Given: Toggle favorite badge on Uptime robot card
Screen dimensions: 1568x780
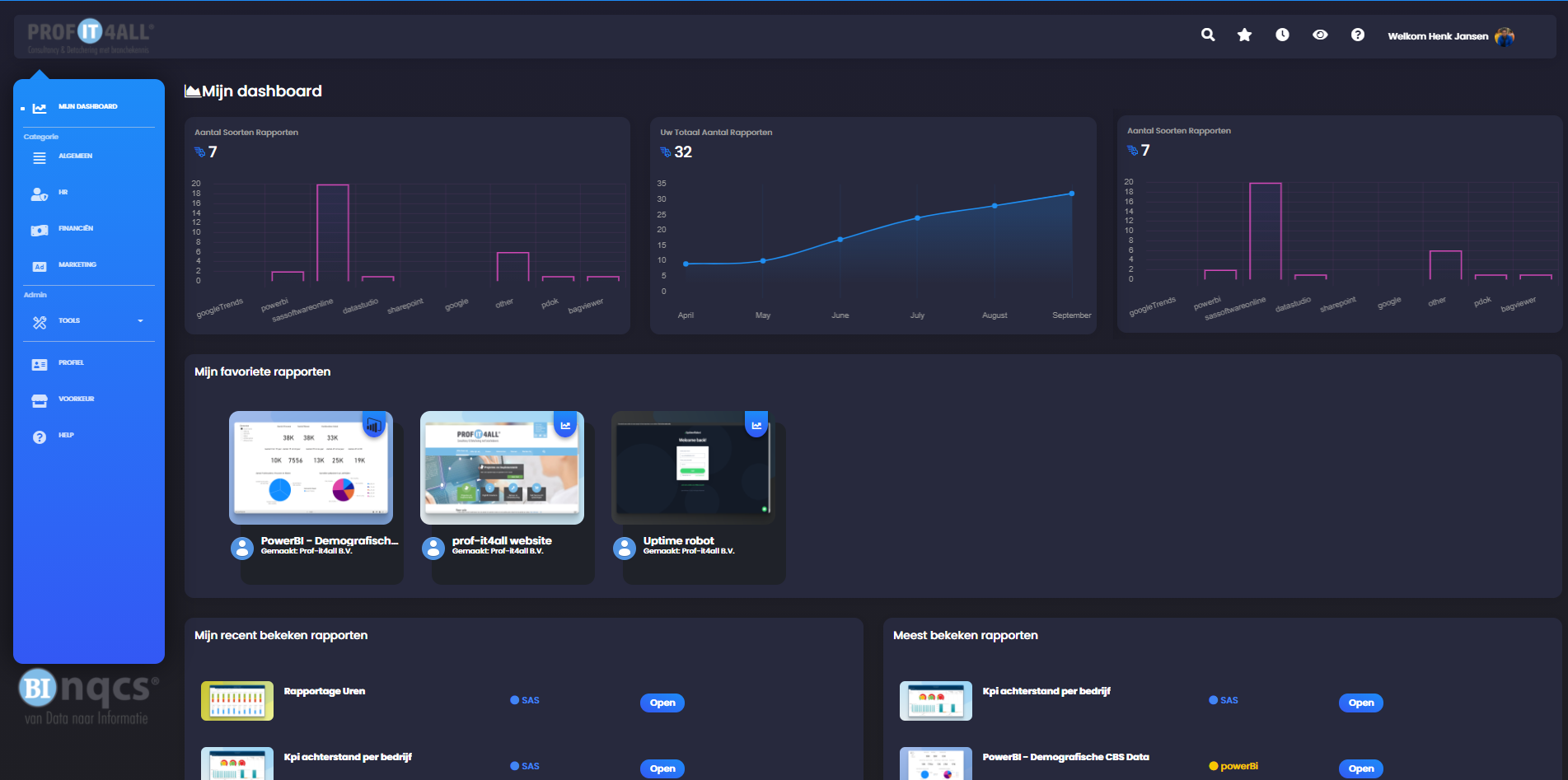Looking at the screenshot, I should [756, 425].
